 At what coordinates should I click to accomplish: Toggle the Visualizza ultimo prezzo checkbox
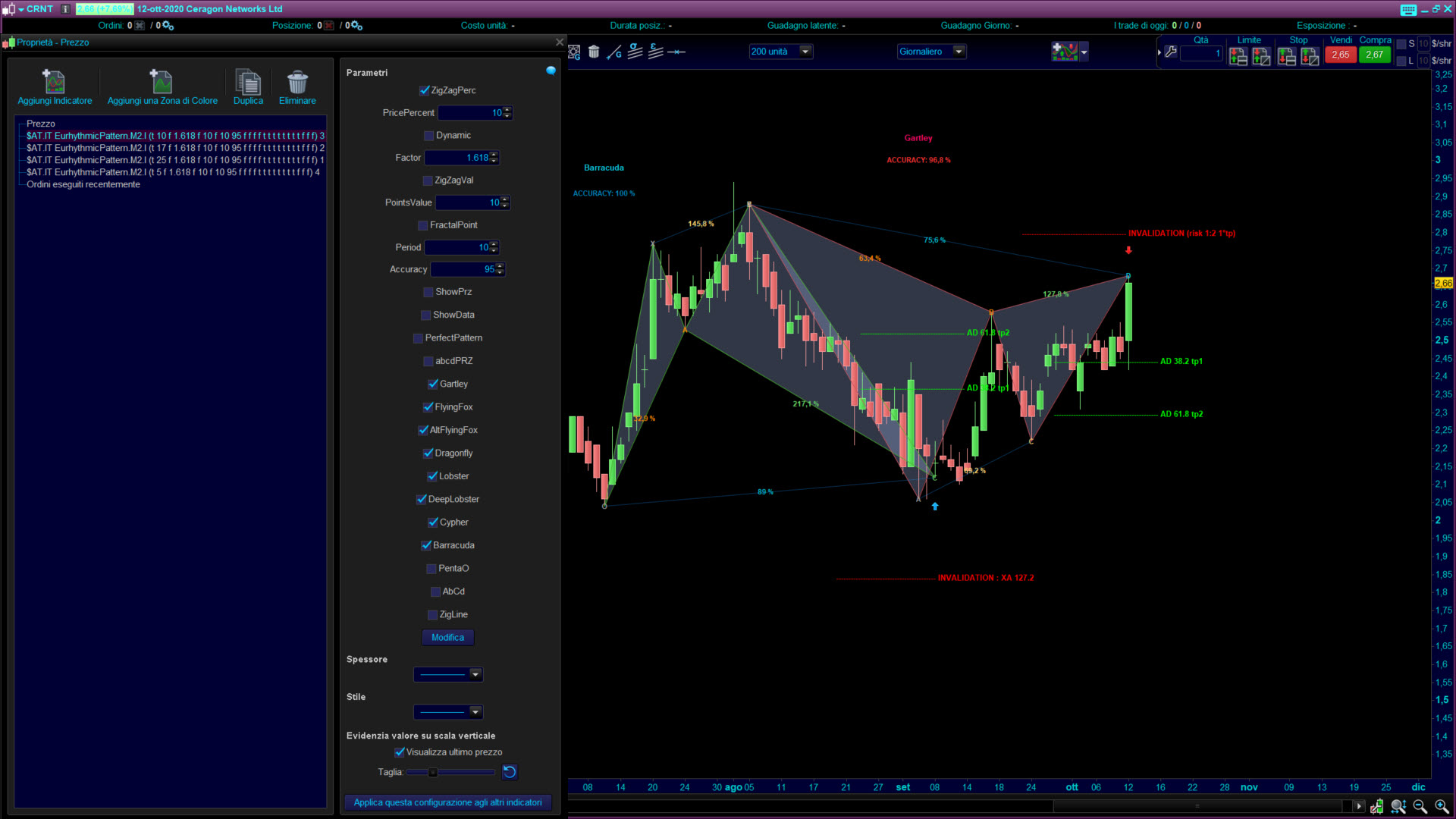[x=400, y=752]
